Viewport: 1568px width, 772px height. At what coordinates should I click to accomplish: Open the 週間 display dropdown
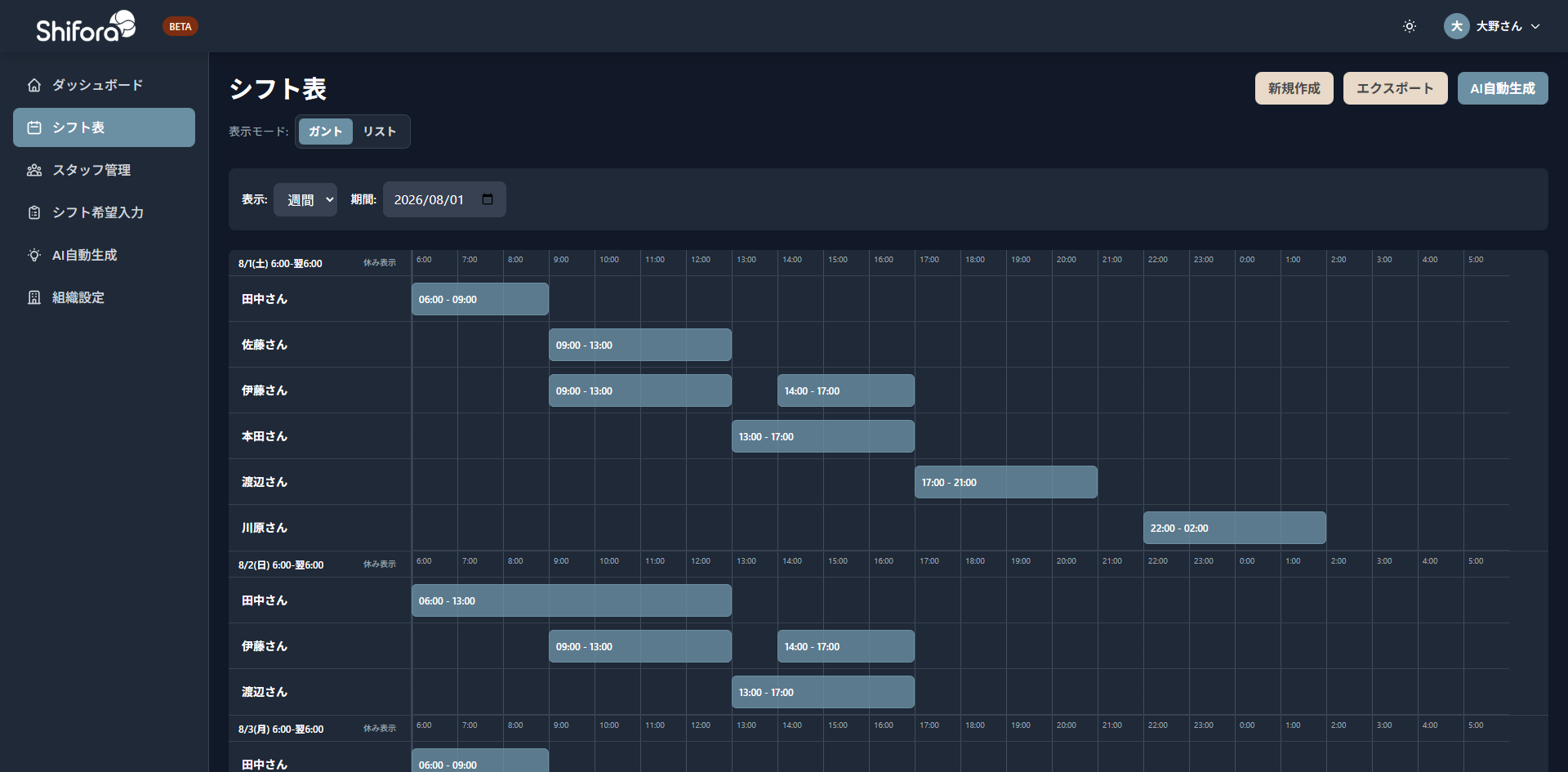pyautogui.click(x=305, y=199)
